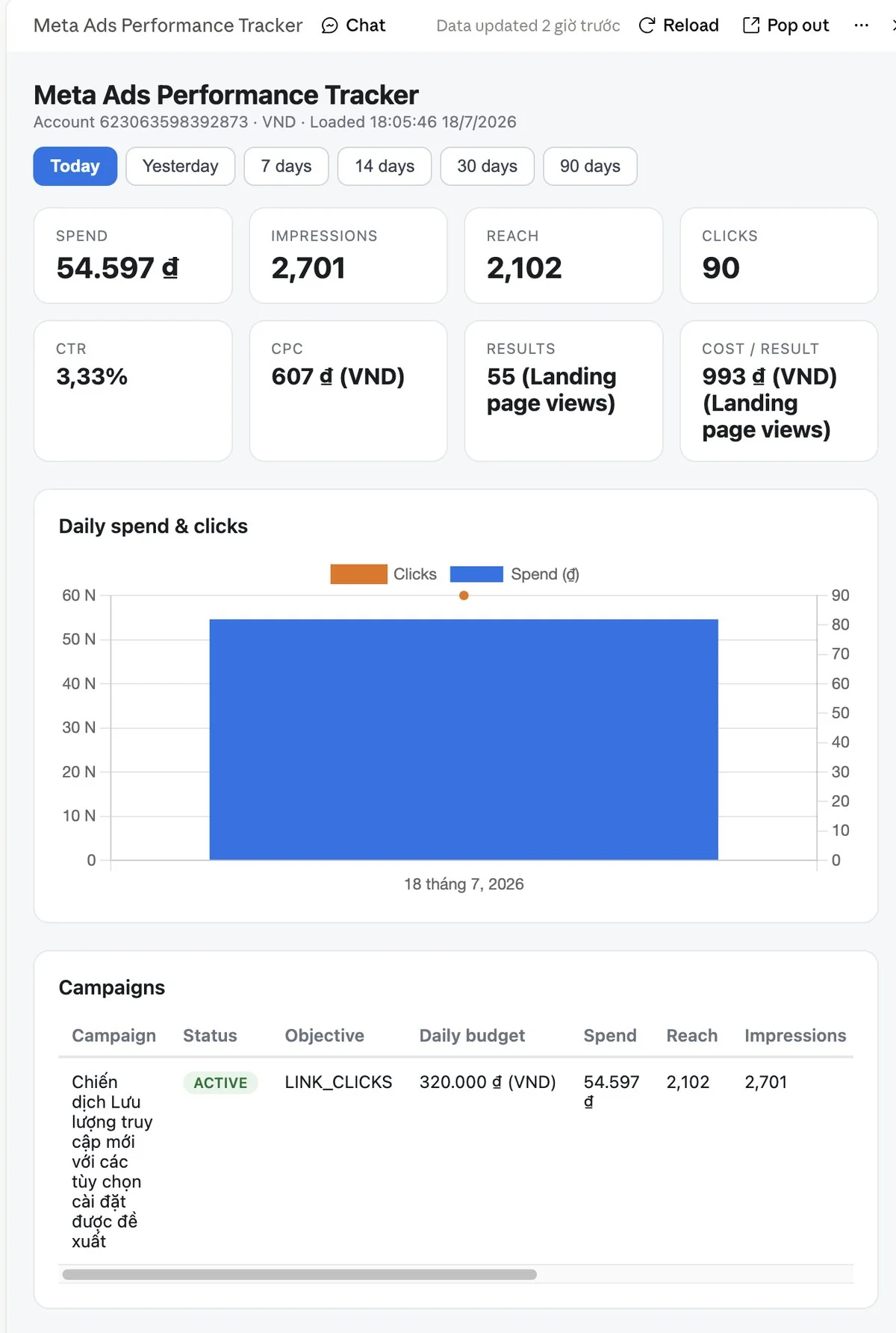Toggle the Spend (₫) legend blue swatch
The height and width of the screenshot is (1333, 896).
pyautogui.click(x=476, y=574)
